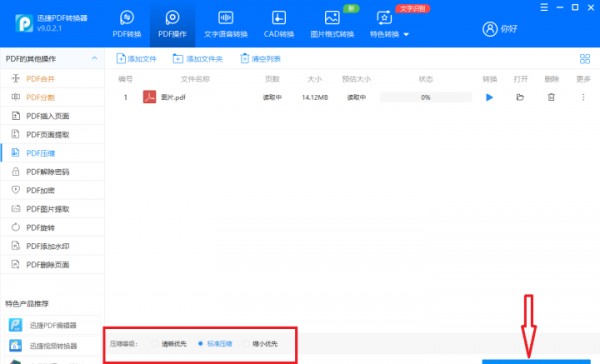The image size is (600, 364).
Task: Open 迅捷视频转换器 recommended product
Action: point(52,346)
